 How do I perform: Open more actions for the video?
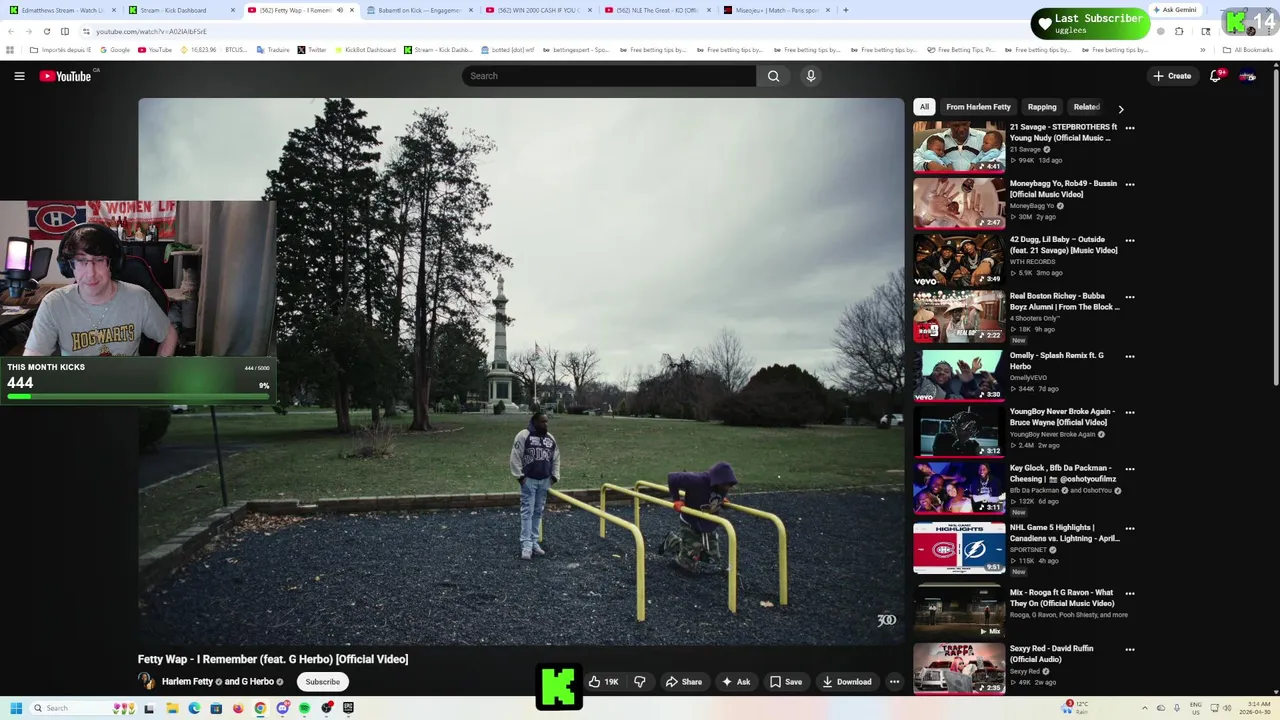click(x=894, y=682)
